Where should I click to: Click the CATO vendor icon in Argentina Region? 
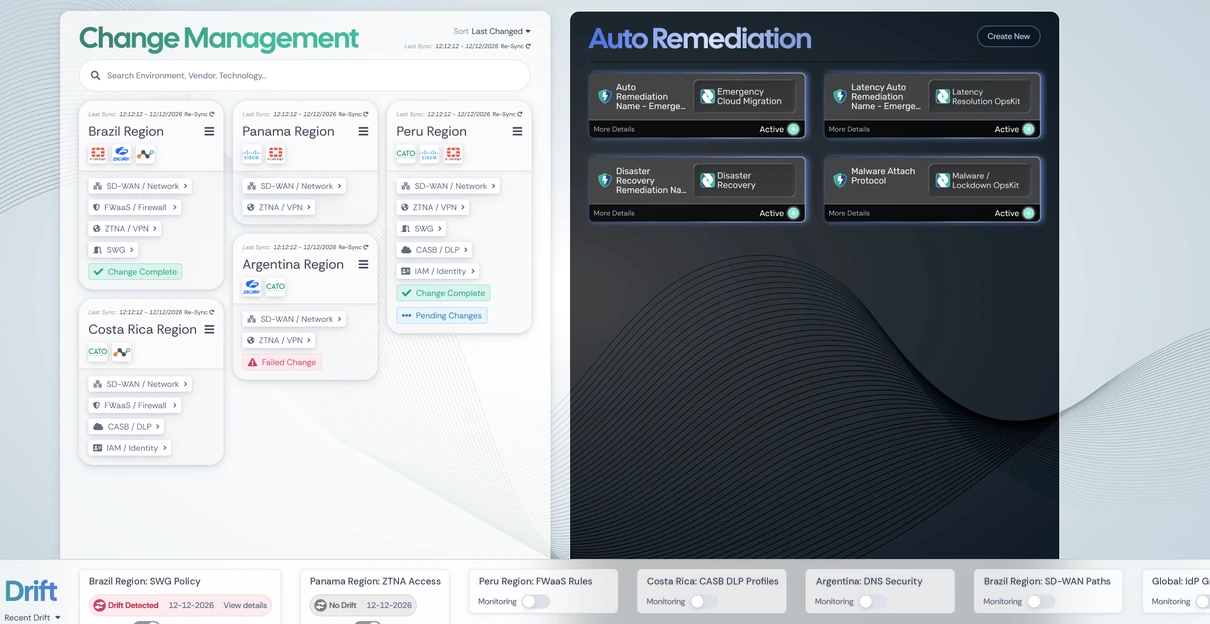tap(276, 287)
